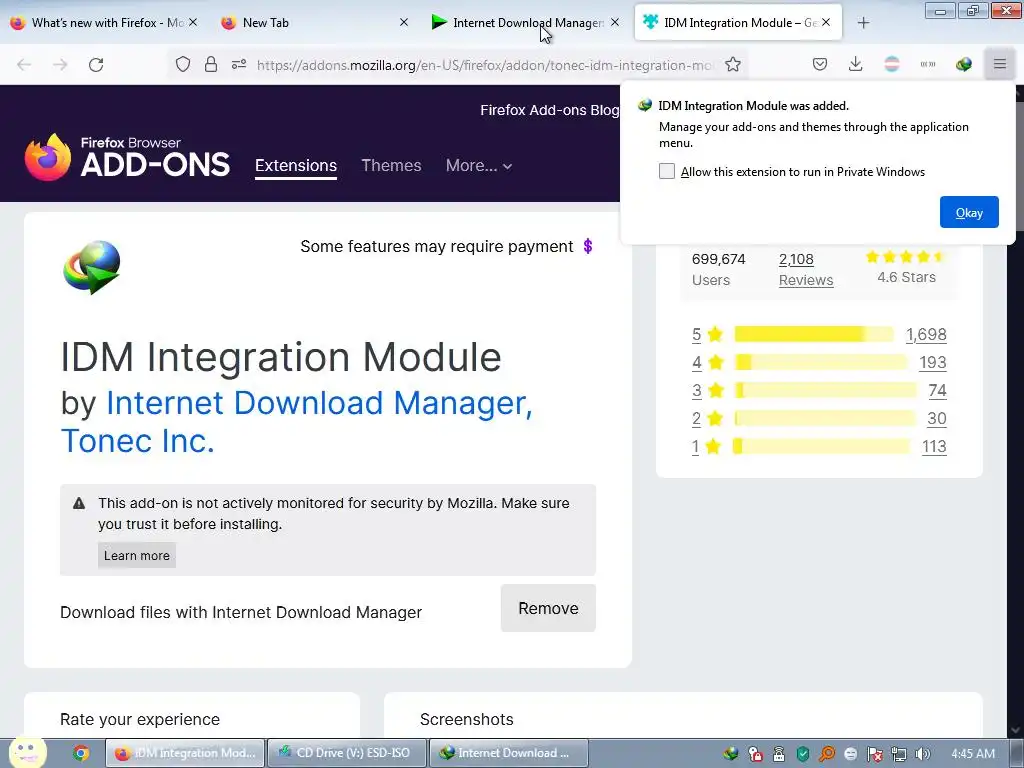The image size is (1024, 768).
Task: Click the IDM extension icon in the toolbar
Action: (963, 64)
